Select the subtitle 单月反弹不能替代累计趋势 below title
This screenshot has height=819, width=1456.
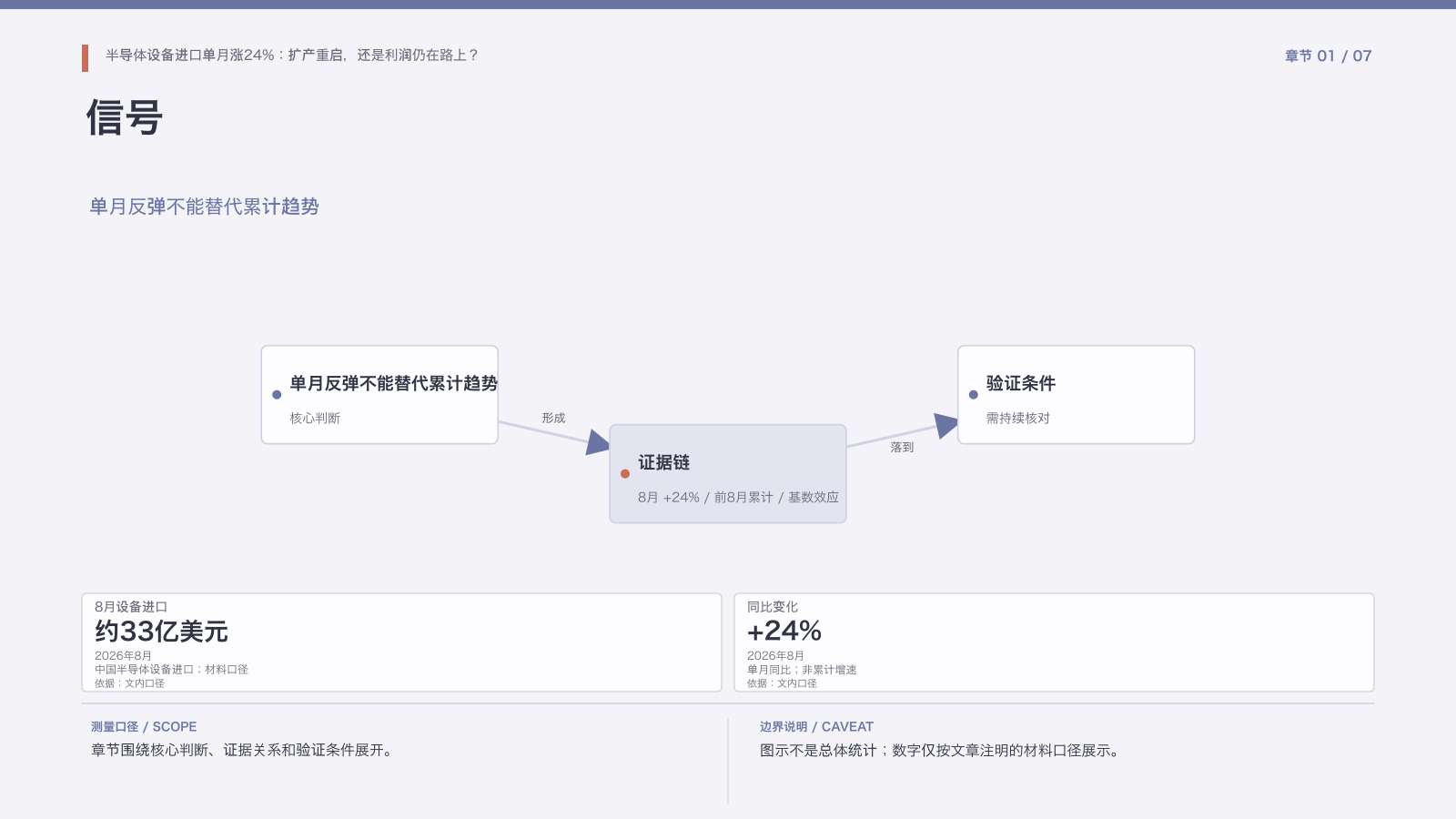[x=204, y=207]
